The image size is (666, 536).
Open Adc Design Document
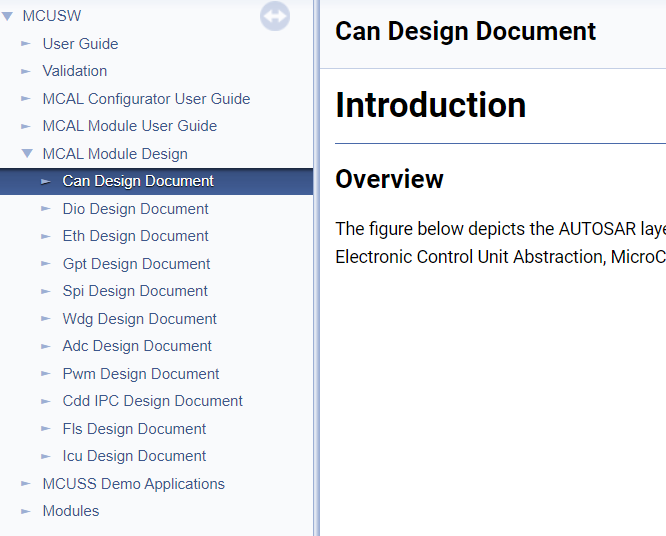(x=137, y=346)
